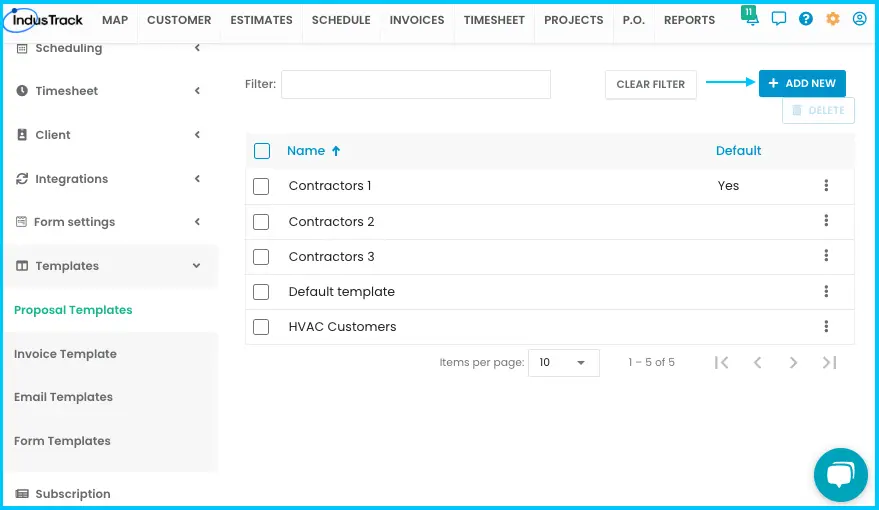The image size is (879, 510).
Task: Open the user profile icon
Action: coord(859,19)
